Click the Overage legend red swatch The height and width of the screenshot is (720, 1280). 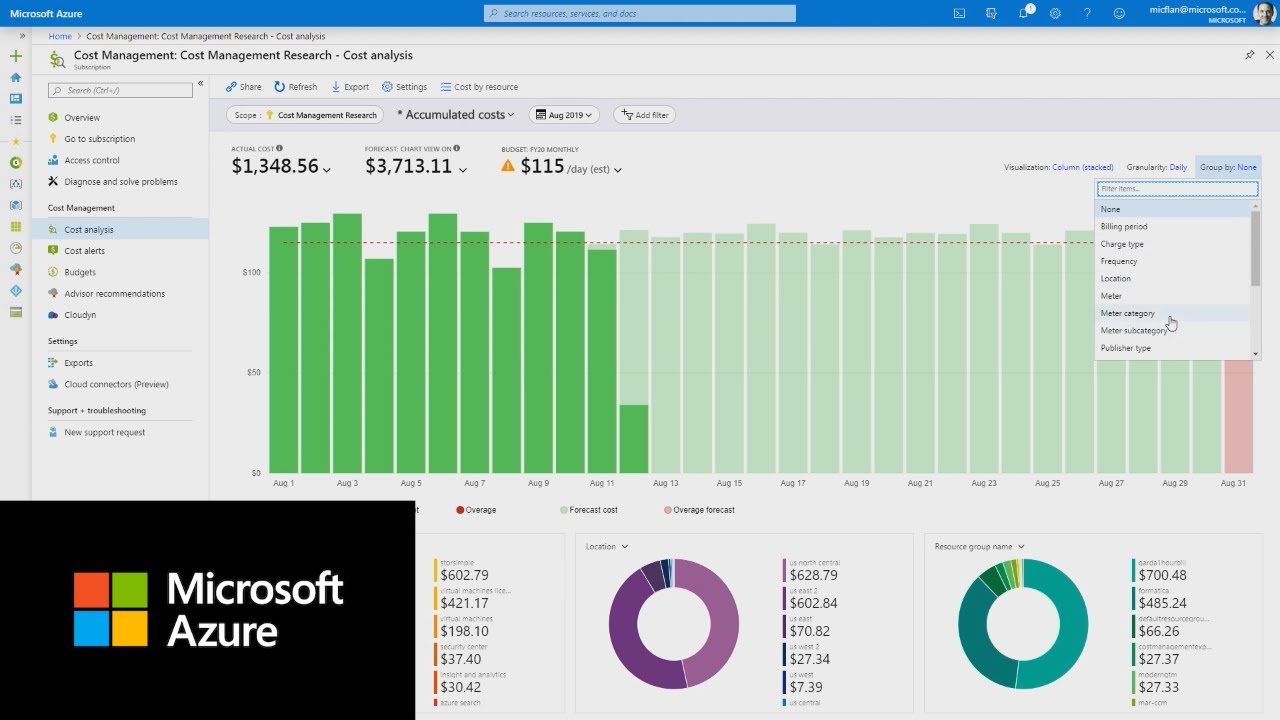[x=460, y=510]
